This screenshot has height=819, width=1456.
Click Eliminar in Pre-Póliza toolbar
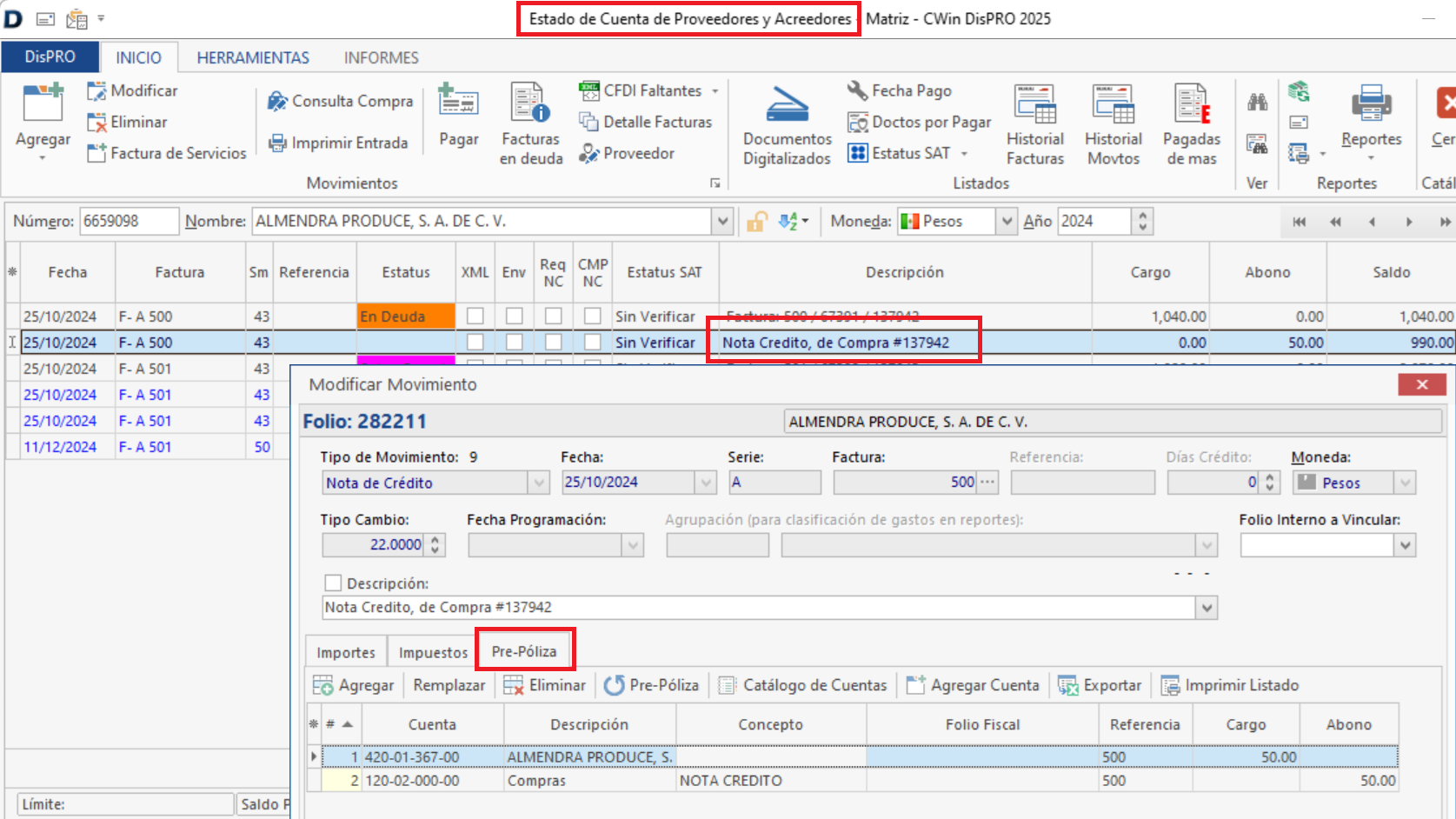coord(545,685)
